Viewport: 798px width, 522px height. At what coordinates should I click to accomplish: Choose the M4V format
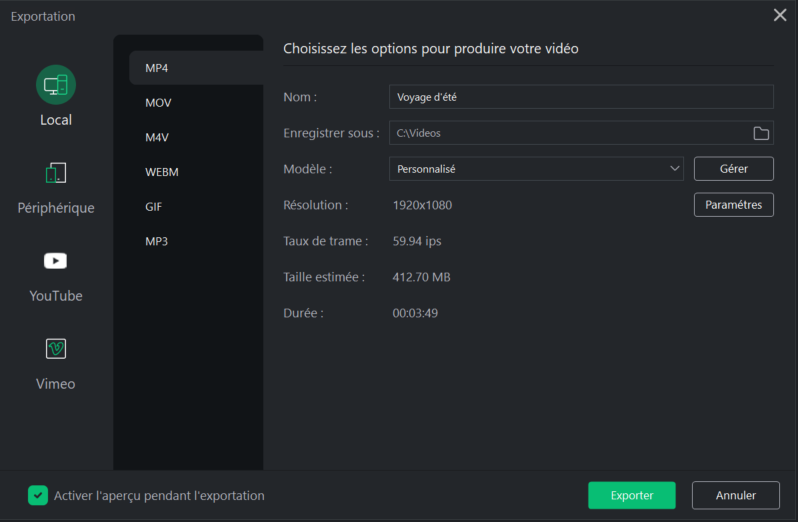point(196,137)
